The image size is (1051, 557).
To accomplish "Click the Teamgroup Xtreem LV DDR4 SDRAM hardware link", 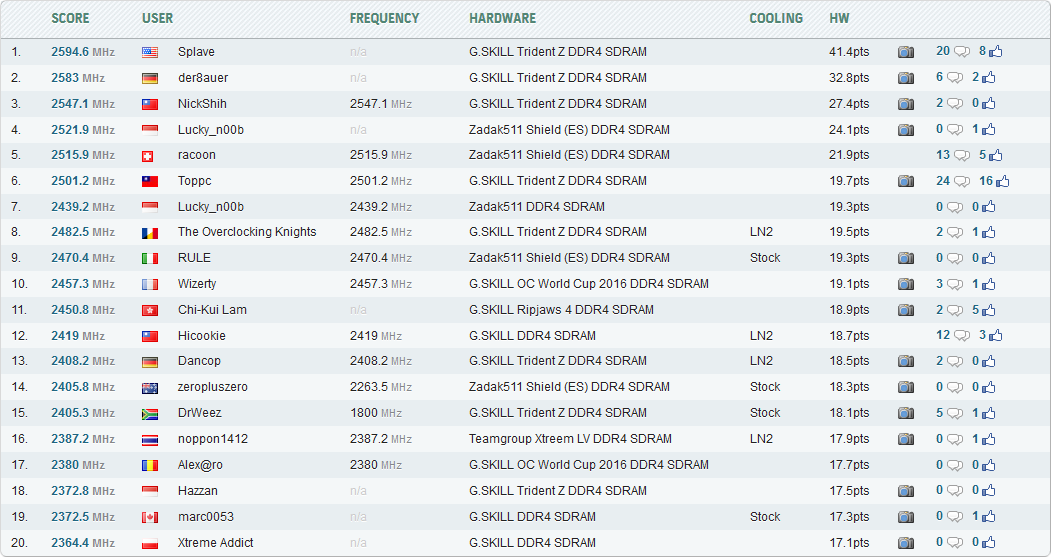I will pyautogui.click(x=570, y=439).
